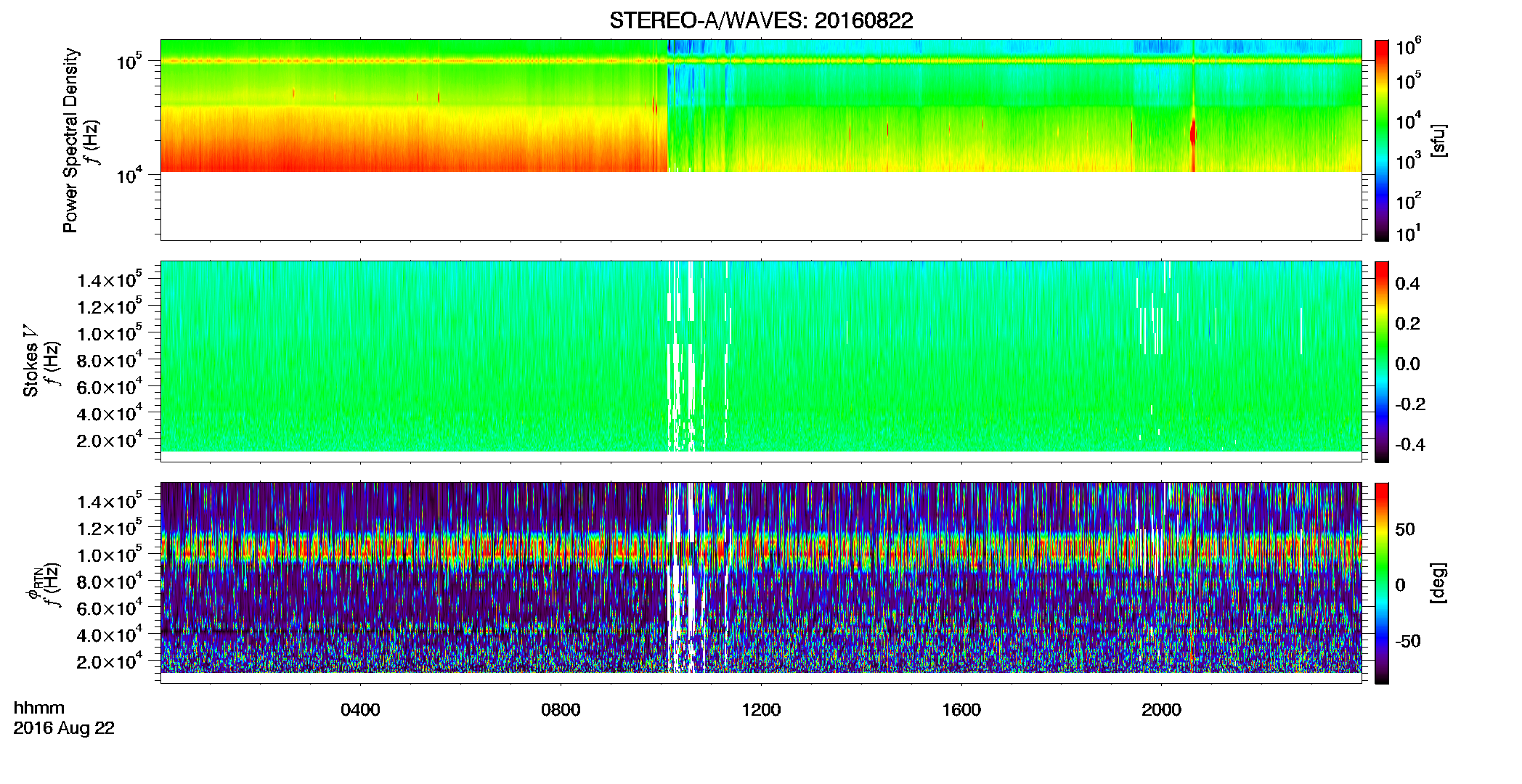The image size is (1522, 784).
Task: Select the "10^2" tick on the sfu colorbar
Action: pyautogui.click(x=1409, y=201)
